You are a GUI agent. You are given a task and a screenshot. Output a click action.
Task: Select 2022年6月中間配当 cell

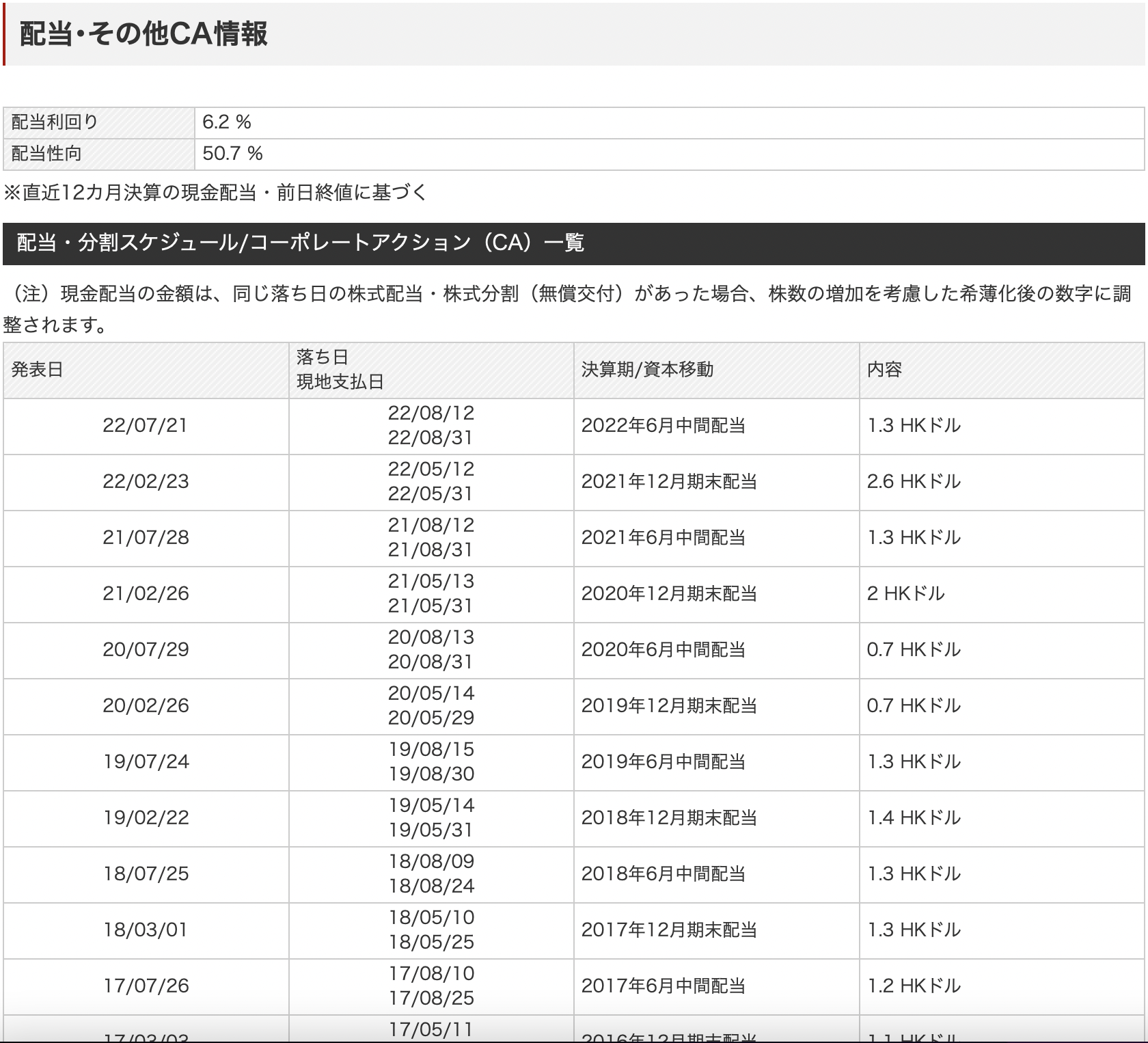717,426
